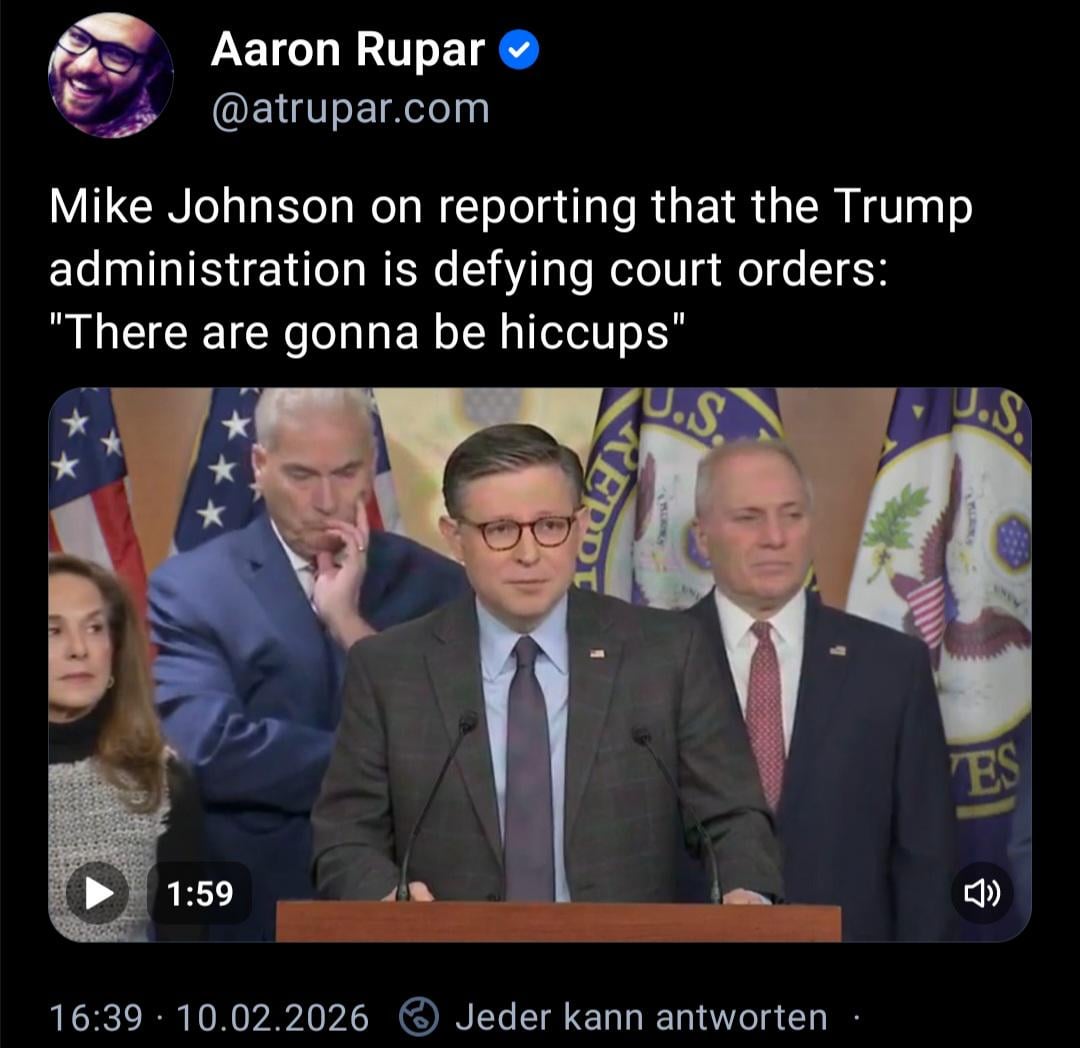The width and height of the screenshot is (1080, 1048).
Task: Open the Aaron Rupar display name
Action: 348,50
